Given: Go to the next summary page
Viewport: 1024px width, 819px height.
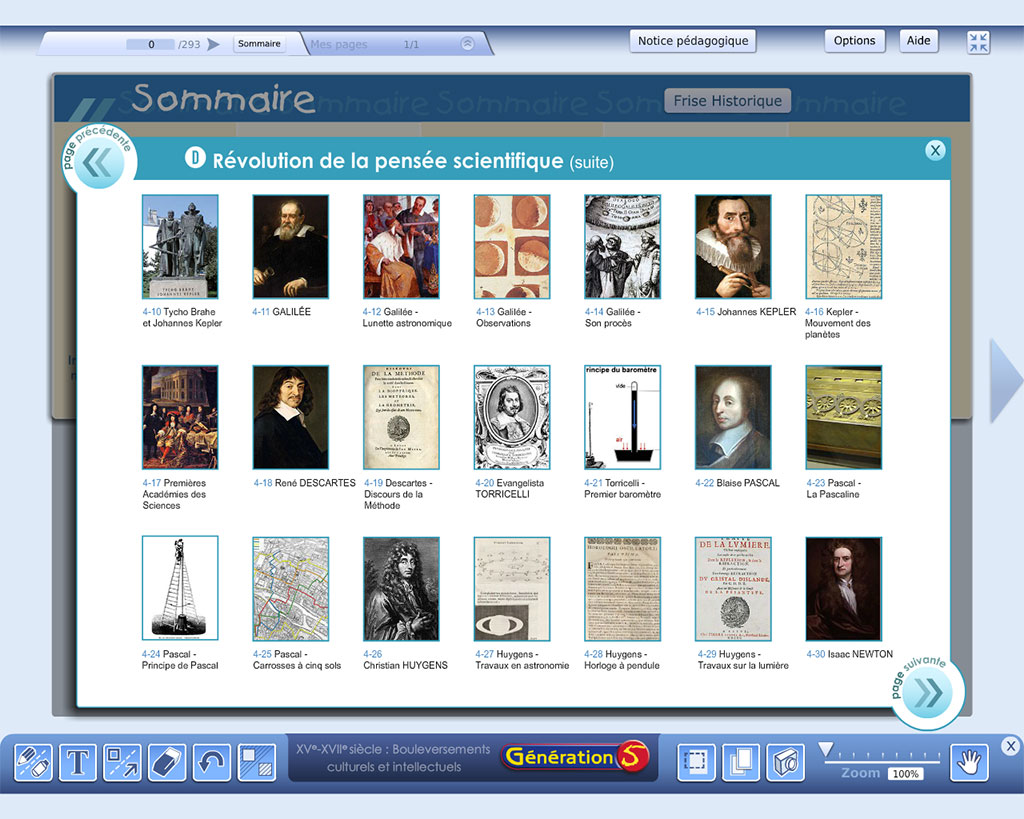Looking at the screenshot, I should [928, 692].
